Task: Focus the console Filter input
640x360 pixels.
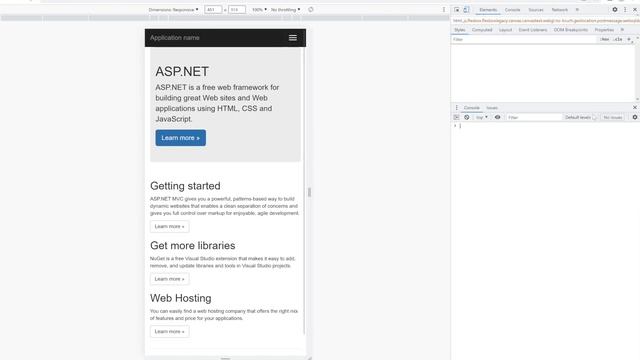Action: pyautogui.click(x=534, y=118)
